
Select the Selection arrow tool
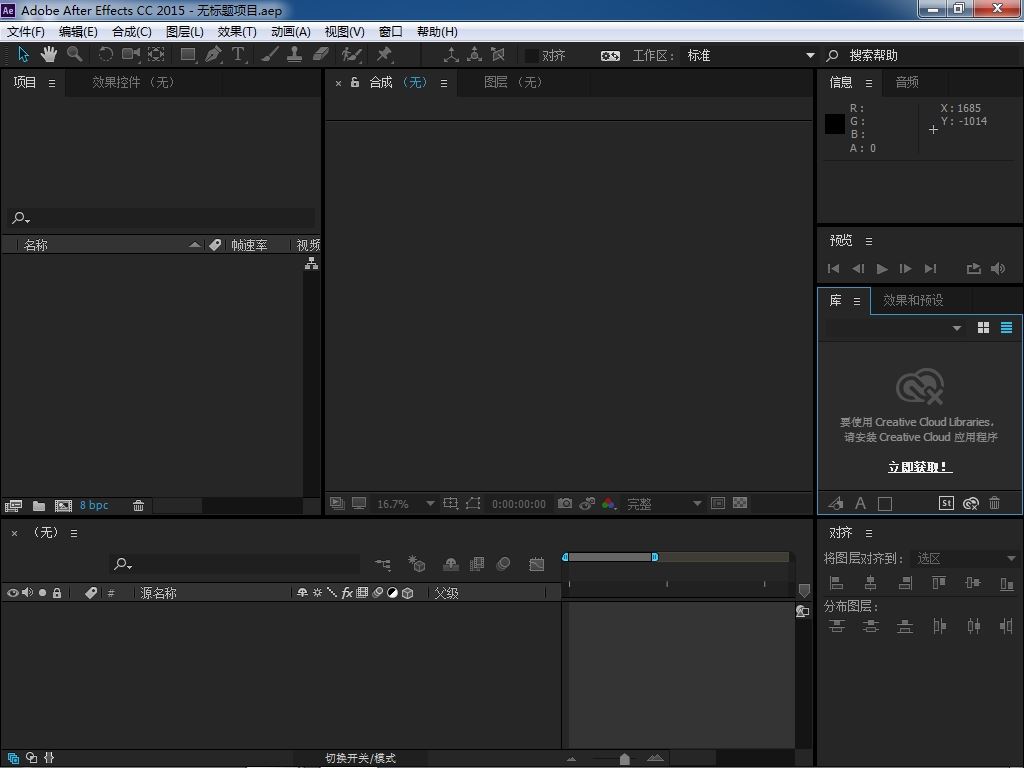pyautogui.click(x=24, y=54)
